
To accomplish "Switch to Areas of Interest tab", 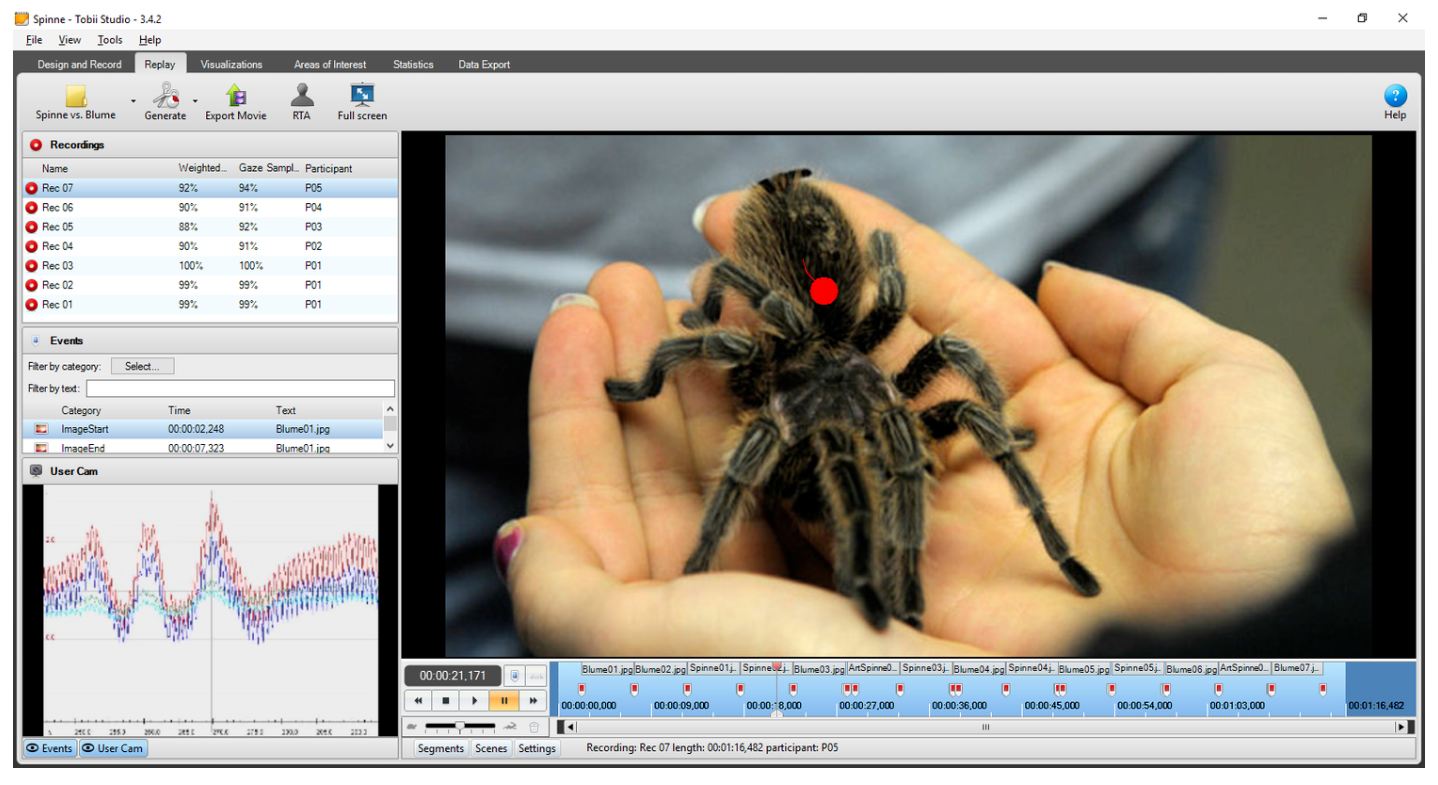I will tap(330, 64).
